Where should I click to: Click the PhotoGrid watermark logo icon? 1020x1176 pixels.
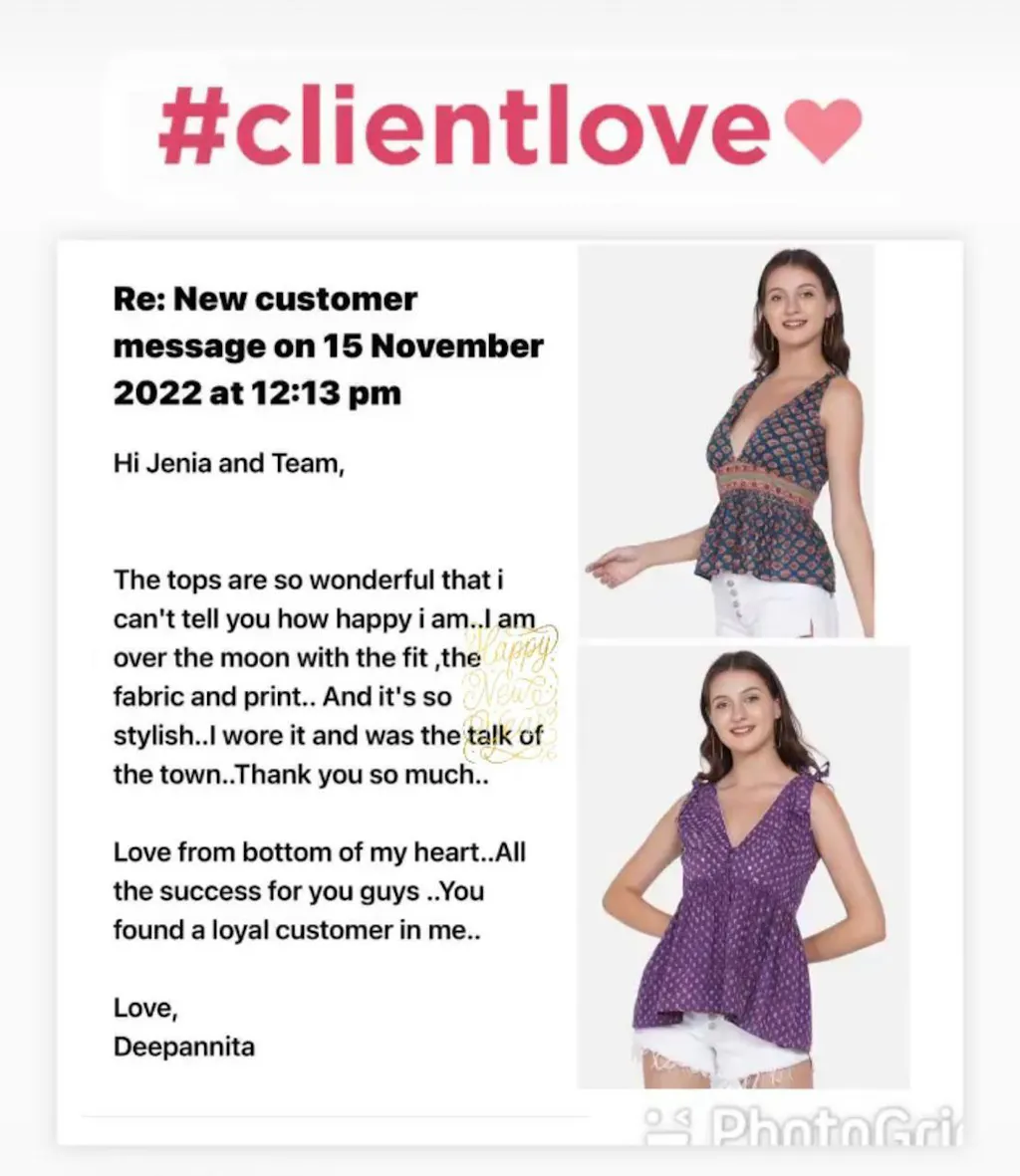tap(668, 1129)
